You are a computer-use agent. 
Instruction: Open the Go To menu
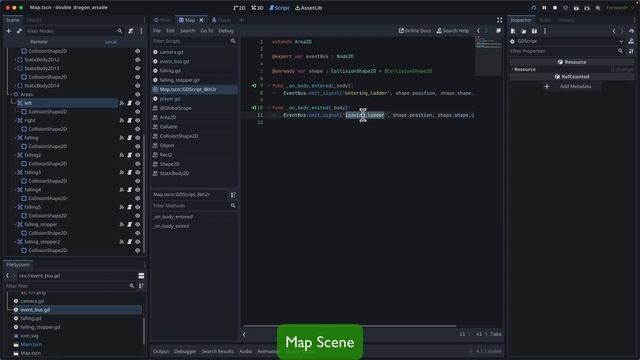pyautogui.click(x=207, y=31)
